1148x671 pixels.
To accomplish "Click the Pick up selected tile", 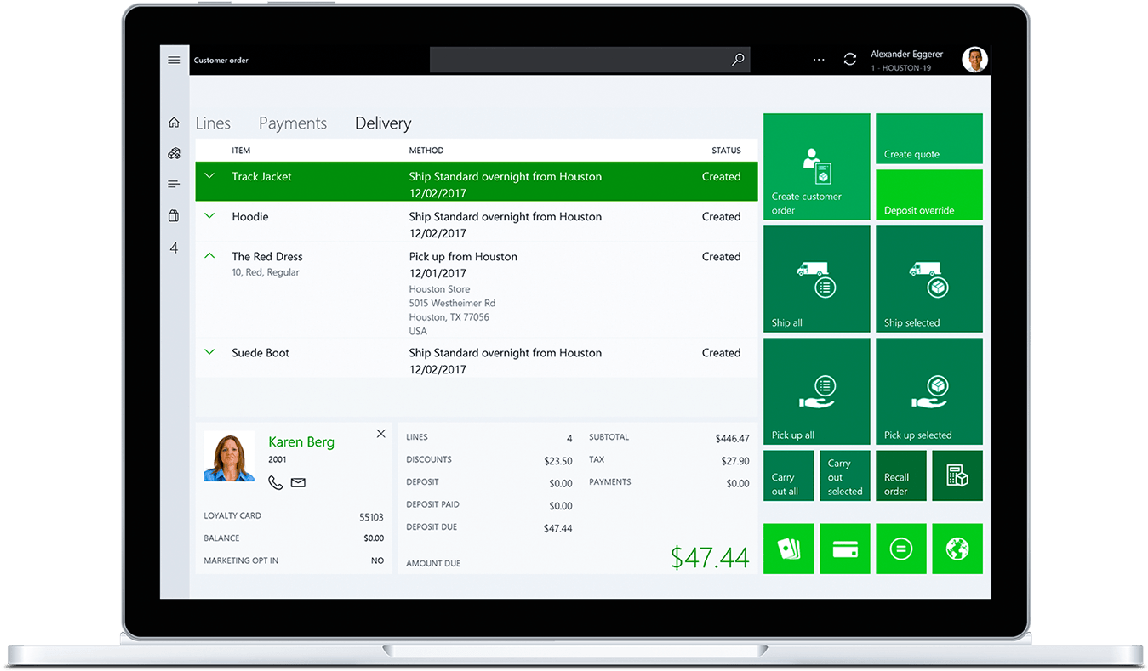I will [929, 391].
